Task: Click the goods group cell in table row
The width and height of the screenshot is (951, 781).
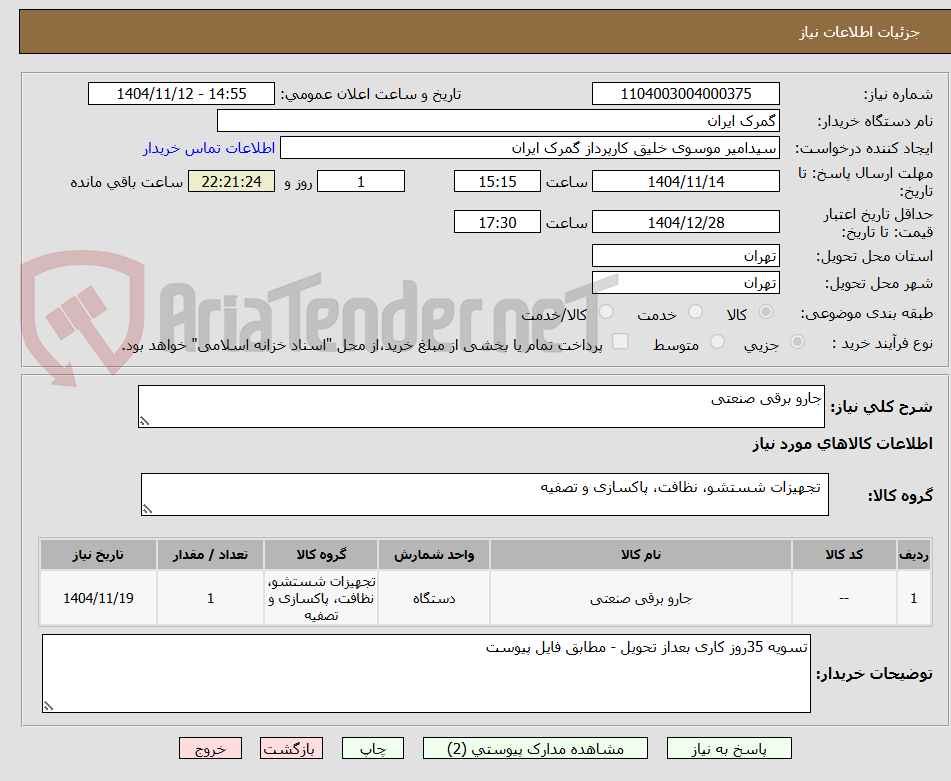Action: [x=321, y=598]
